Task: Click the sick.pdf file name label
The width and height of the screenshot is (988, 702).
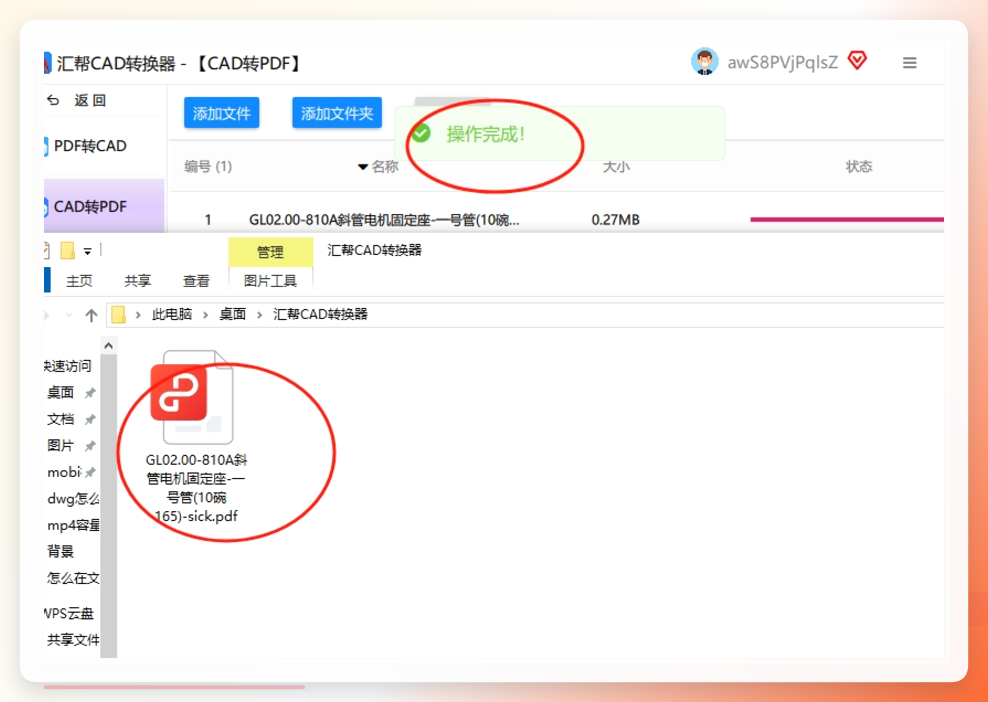Action: coord(196,488)
